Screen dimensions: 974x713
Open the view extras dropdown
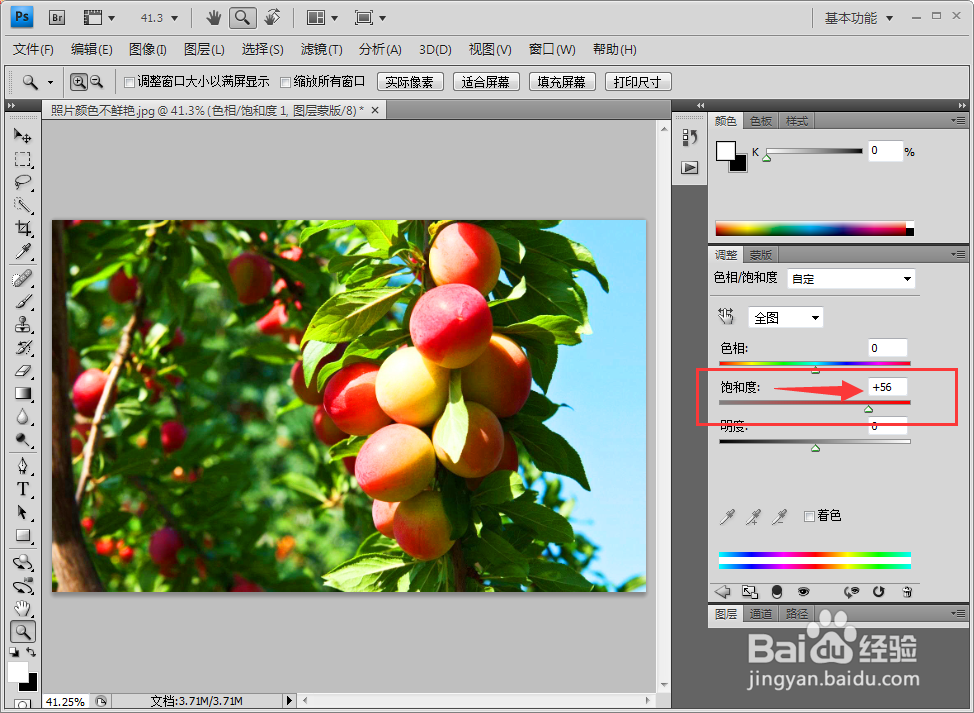click(x=99, y=18)
